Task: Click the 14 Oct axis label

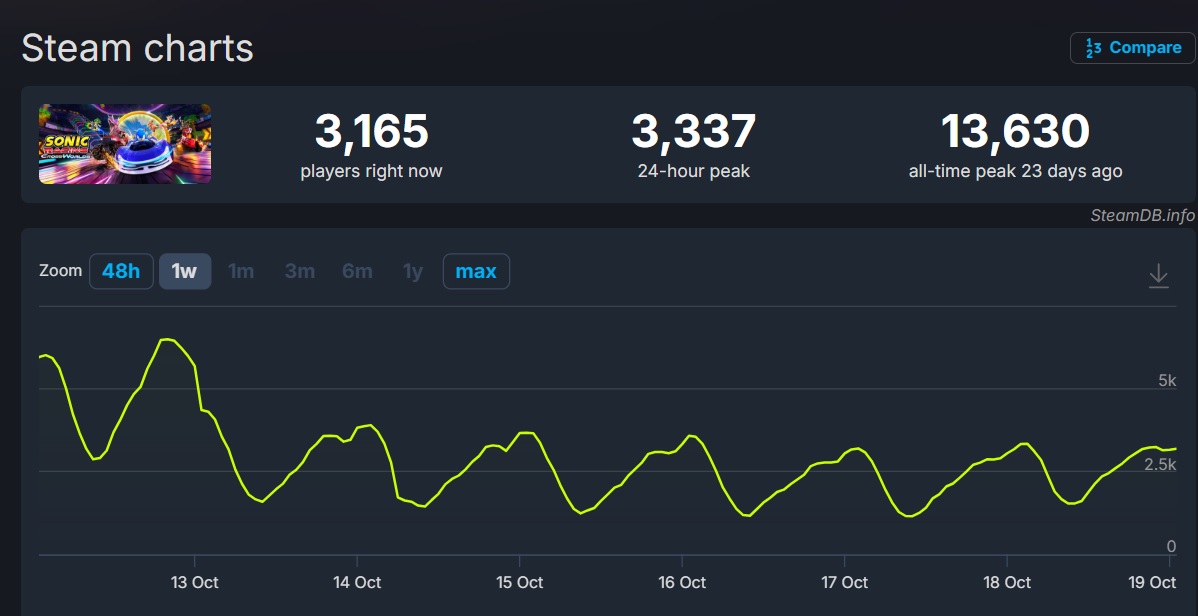Action: 357,582
